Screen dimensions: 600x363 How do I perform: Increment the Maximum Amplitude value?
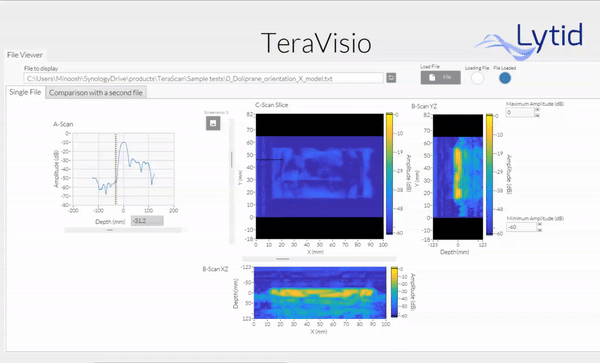click(537, 110)
